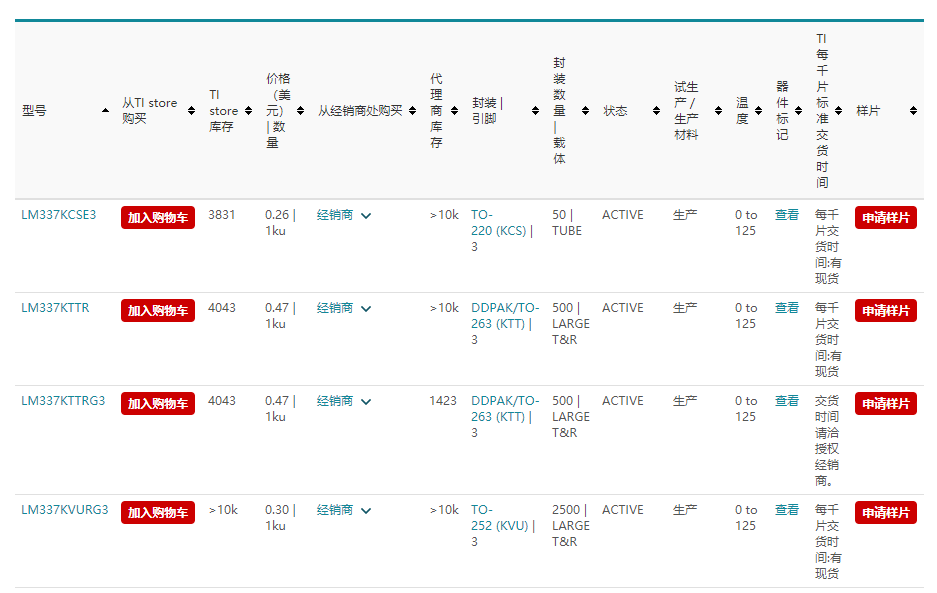Viewport: 937px width, 593px height.
Task: Add LM337KCSE3 to cart (加入购物车)
Action: pos(158,218)
